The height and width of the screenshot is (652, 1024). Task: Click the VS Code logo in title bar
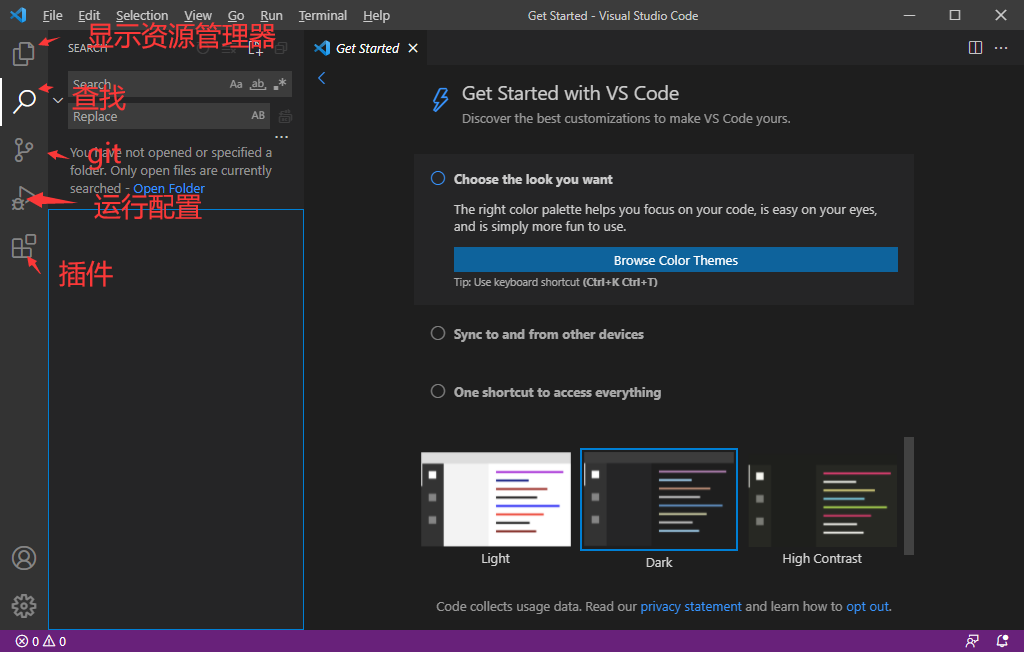(18, 15)
